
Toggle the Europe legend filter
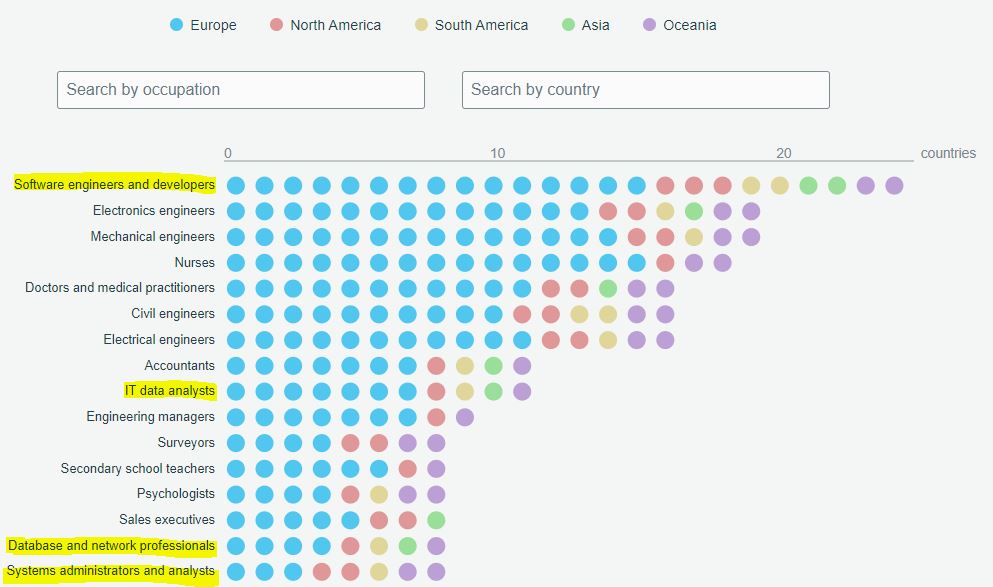[203, 25]
